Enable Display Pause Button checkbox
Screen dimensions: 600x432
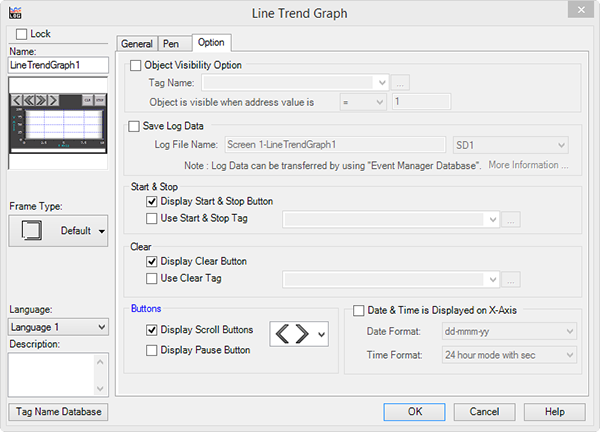[152, 350]
